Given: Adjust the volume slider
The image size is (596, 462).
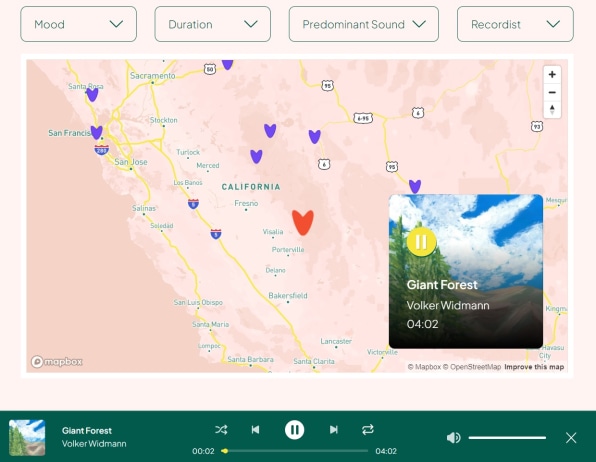Looking at the screenshot, I should [507, 438].
